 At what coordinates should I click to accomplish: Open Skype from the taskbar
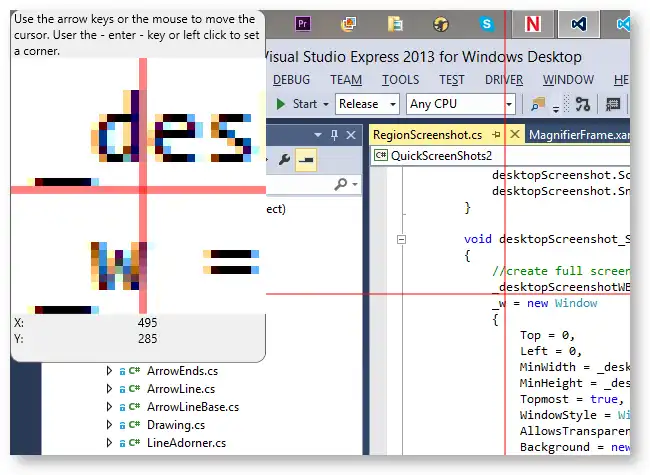tap(487, 24)
